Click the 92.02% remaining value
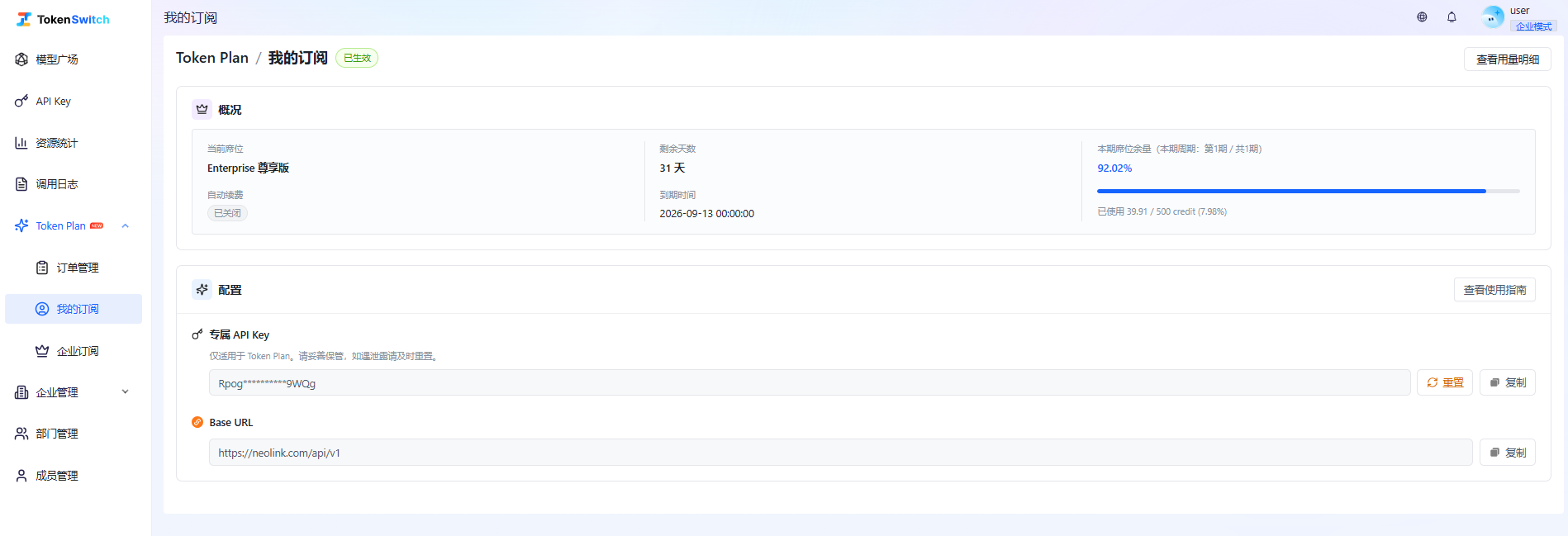This screenshot has height=536, width=1568. [x=1114, y=168]
